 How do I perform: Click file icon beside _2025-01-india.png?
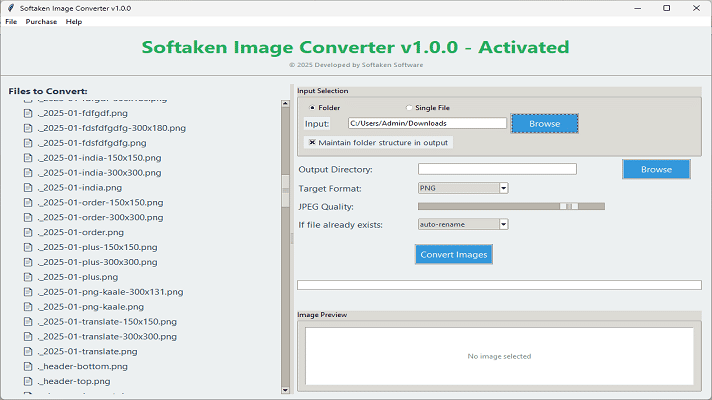(28, 188)
